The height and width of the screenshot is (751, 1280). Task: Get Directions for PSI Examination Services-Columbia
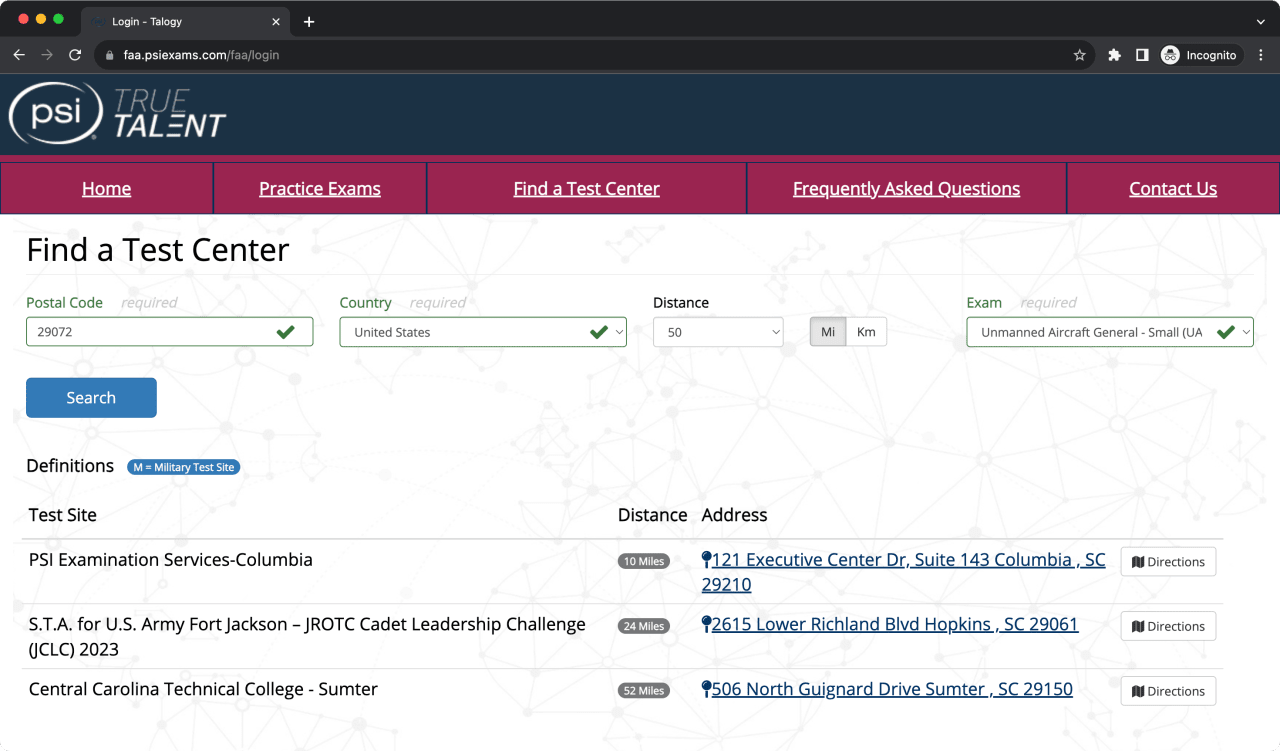(1168, 562)
